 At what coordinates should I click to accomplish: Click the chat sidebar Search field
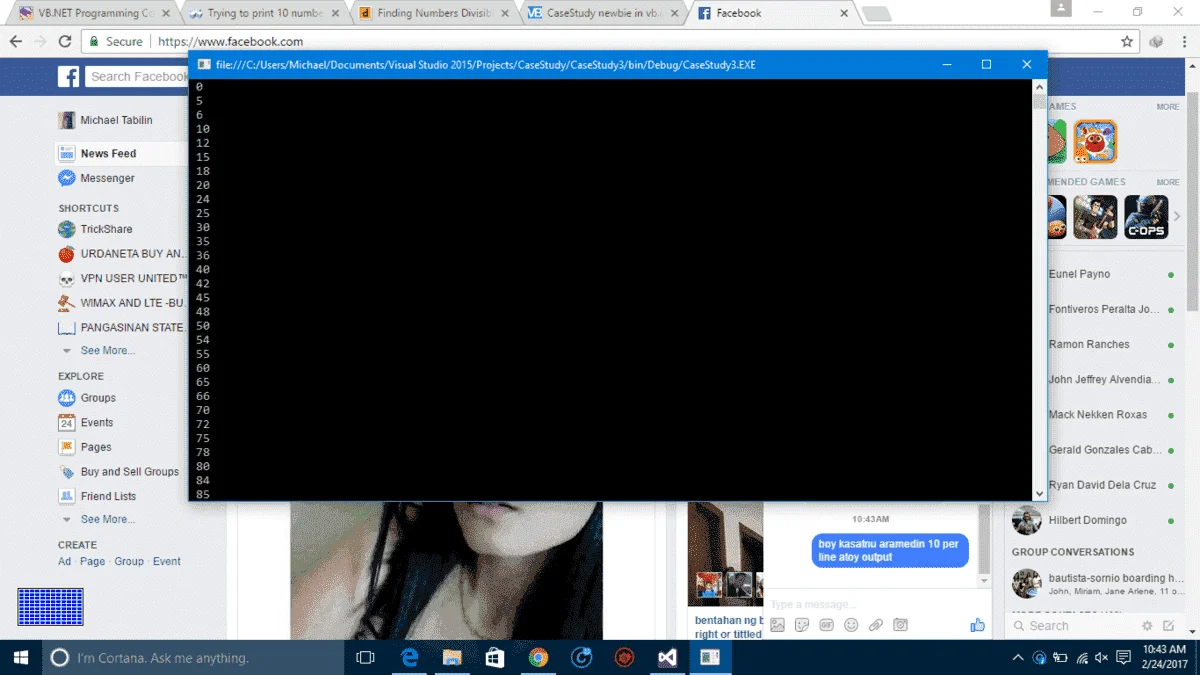coord(1070,626)
